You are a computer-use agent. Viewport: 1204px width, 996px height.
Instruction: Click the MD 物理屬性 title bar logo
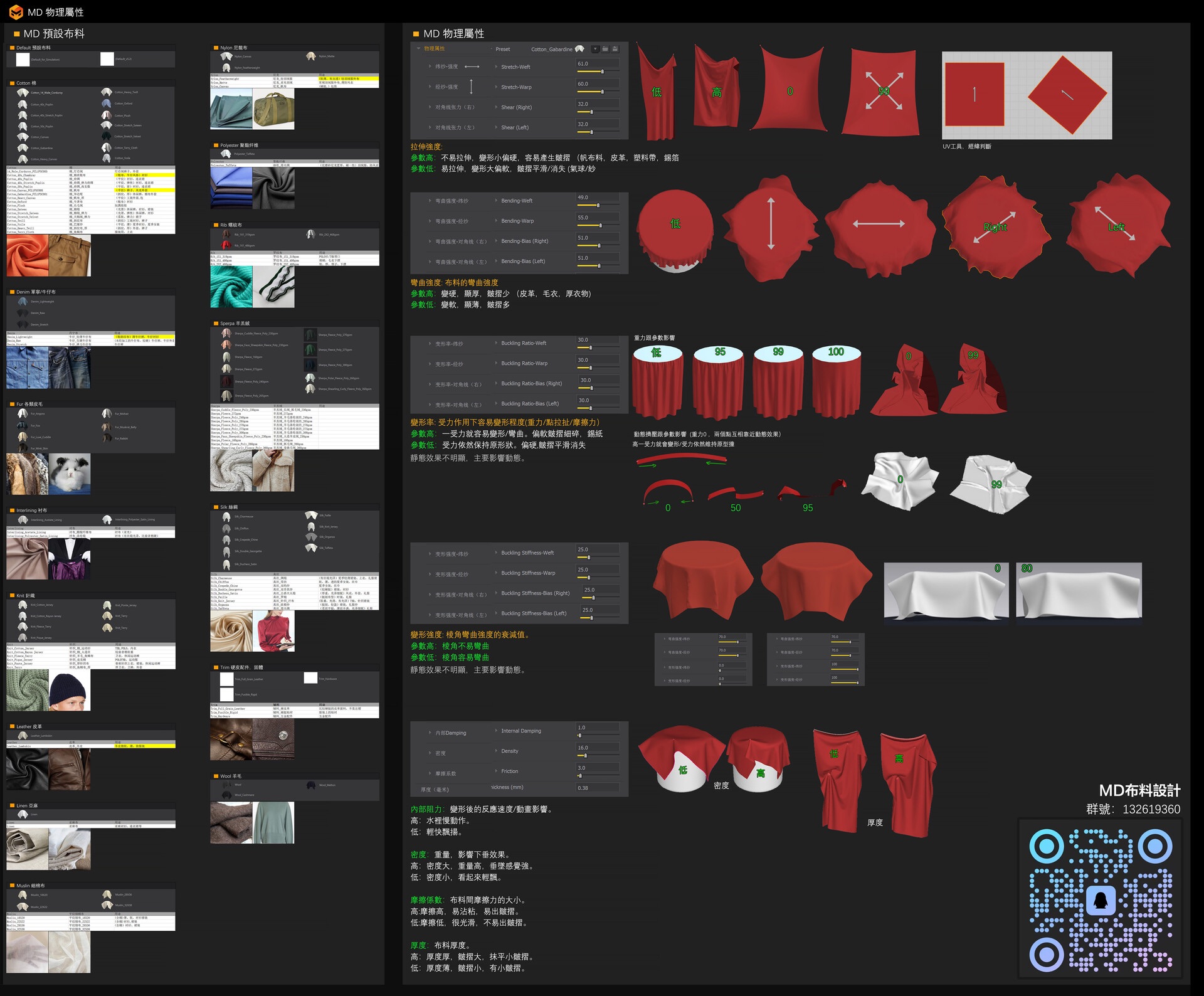point(16,12)
